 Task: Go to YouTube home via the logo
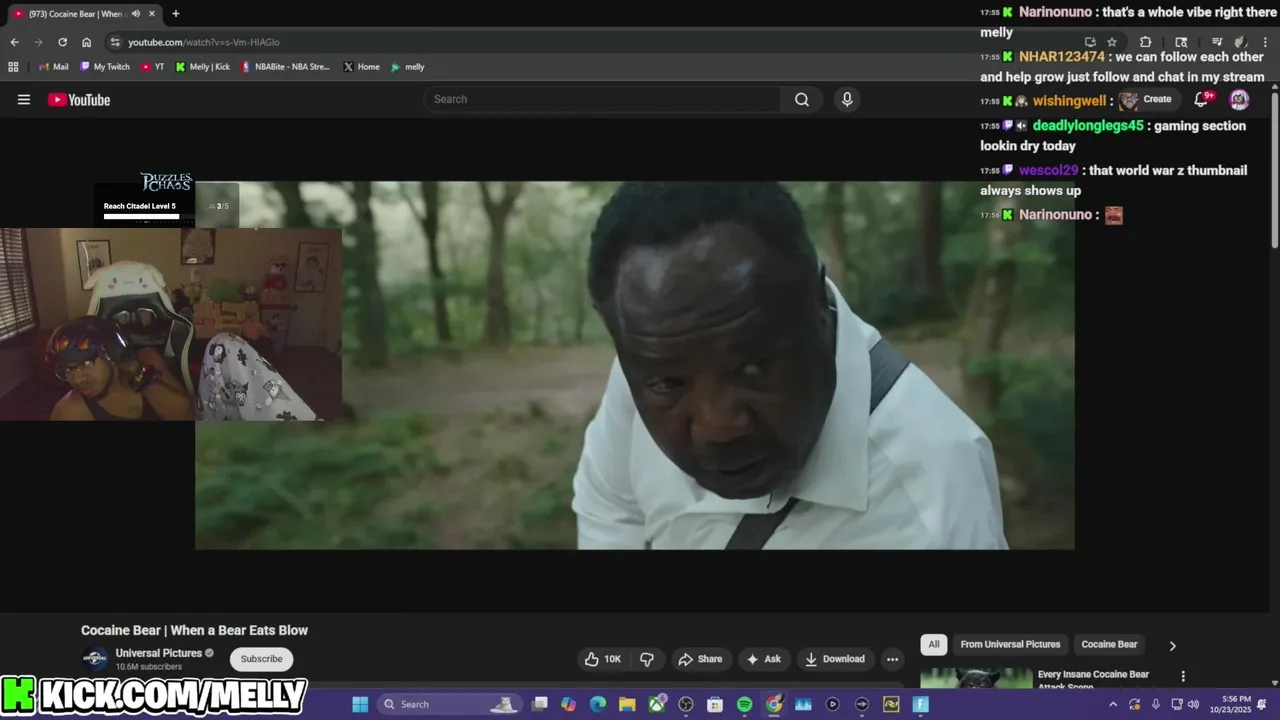pos(79,99)
